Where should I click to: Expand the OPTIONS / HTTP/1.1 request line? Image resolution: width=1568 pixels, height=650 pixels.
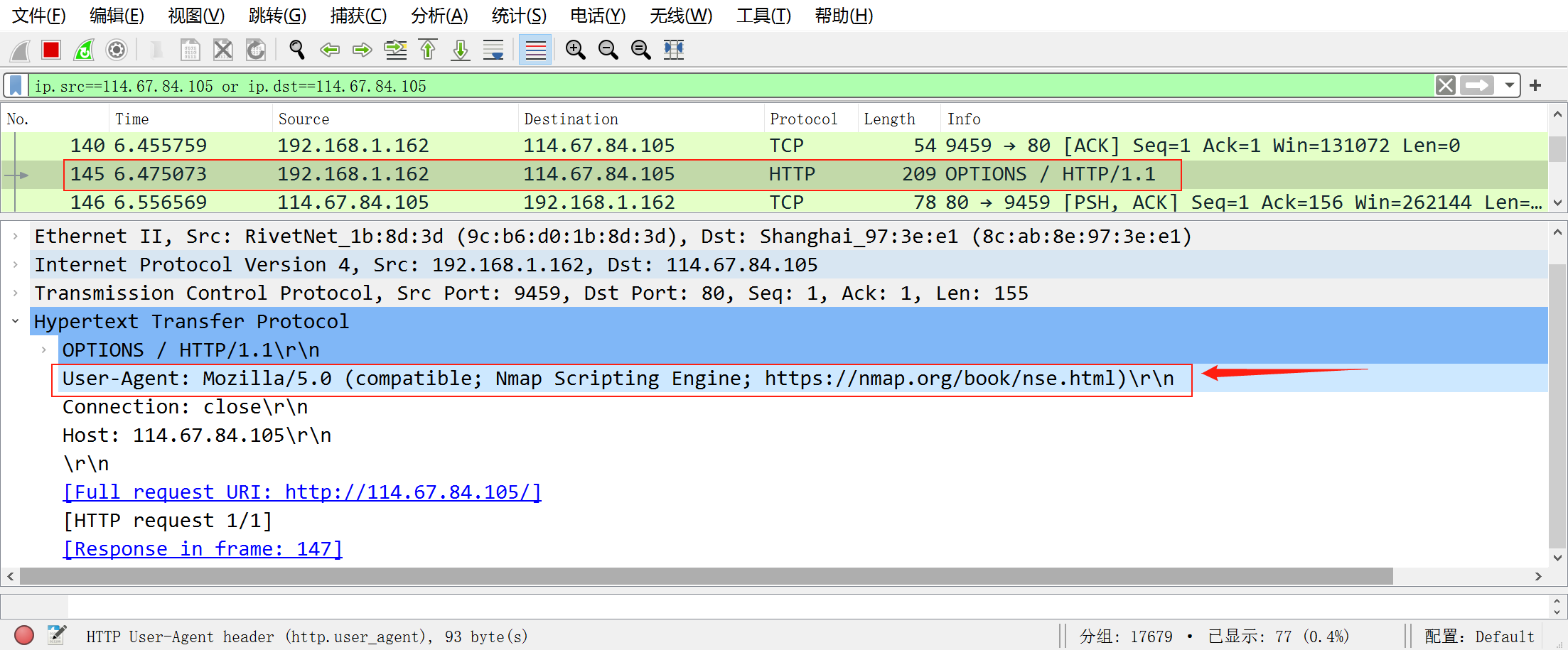(x=44, y=350)
